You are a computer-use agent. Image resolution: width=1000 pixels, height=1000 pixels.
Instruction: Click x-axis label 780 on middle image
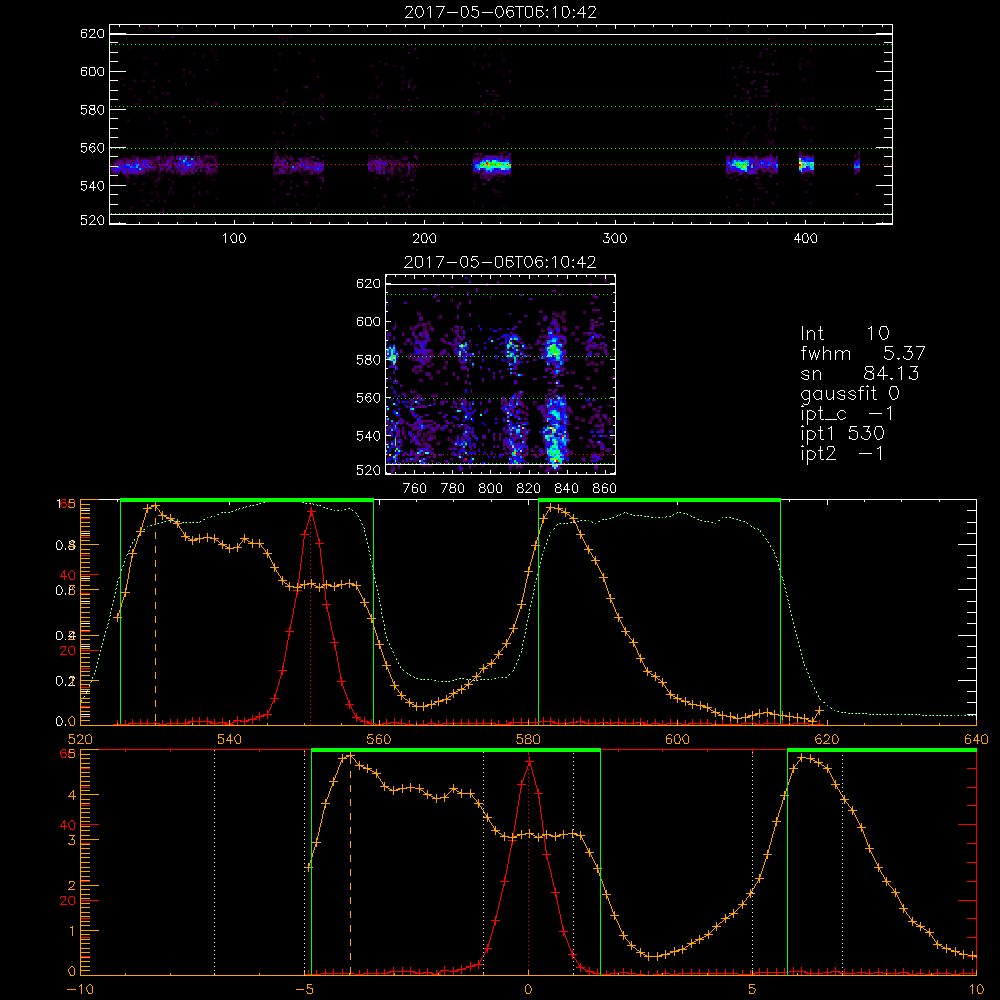pyautogui.click(x=453, y=489)
